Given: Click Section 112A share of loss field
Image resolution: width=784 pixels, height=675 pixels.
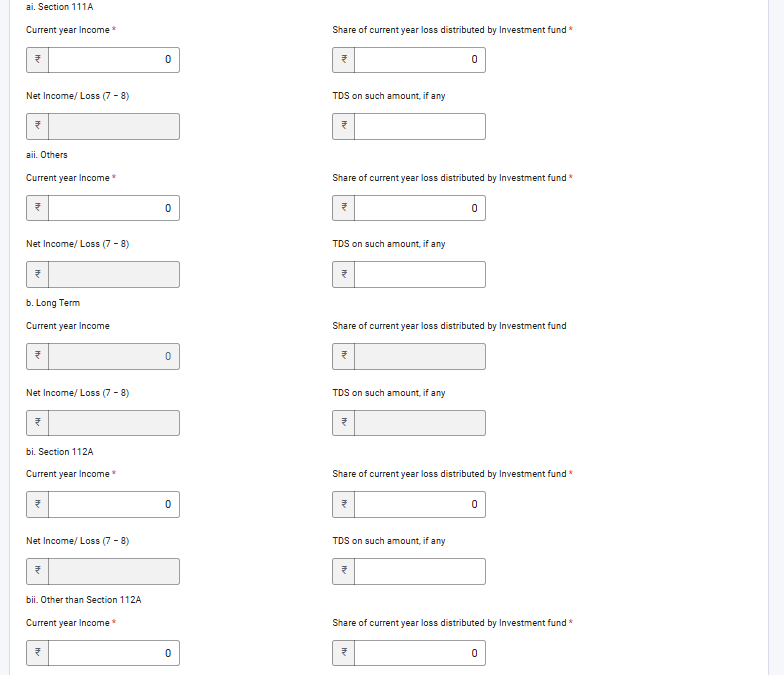Looking at the screenshot, I should (x=420, y=504).
